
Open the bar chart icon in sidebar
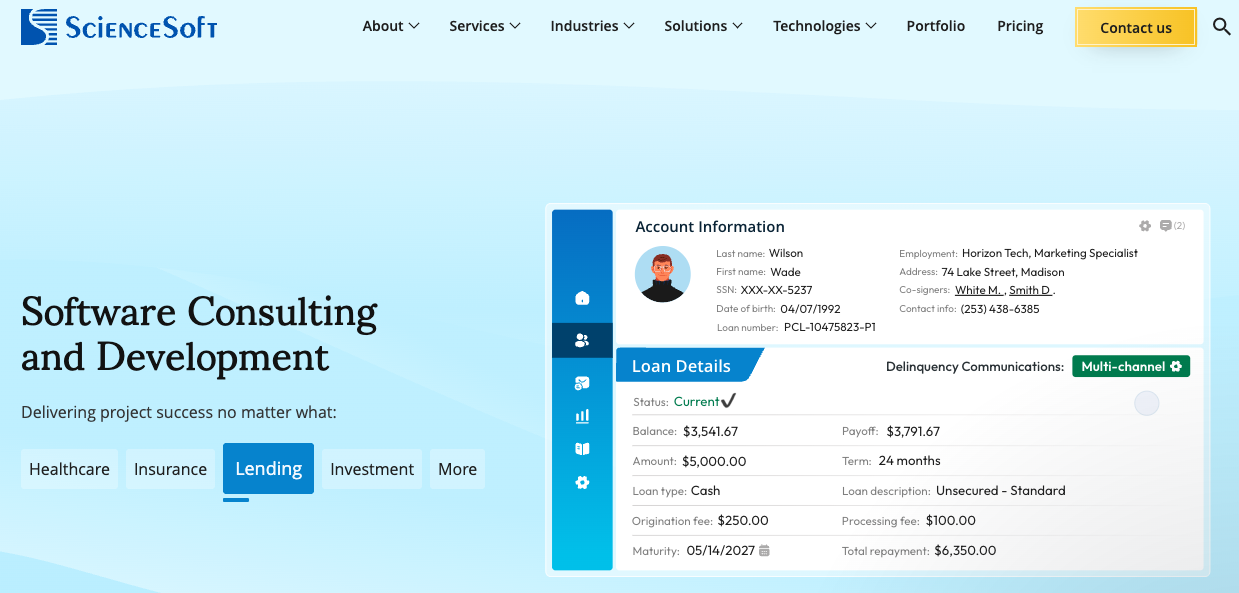(582, 416)
